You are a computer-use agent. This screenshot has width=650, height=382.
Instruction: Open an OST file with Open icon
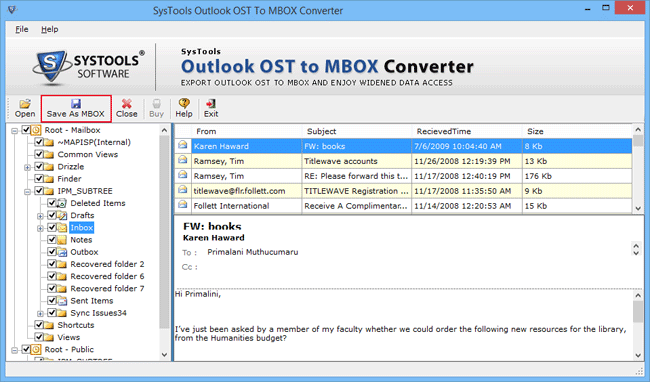(25, 109)
